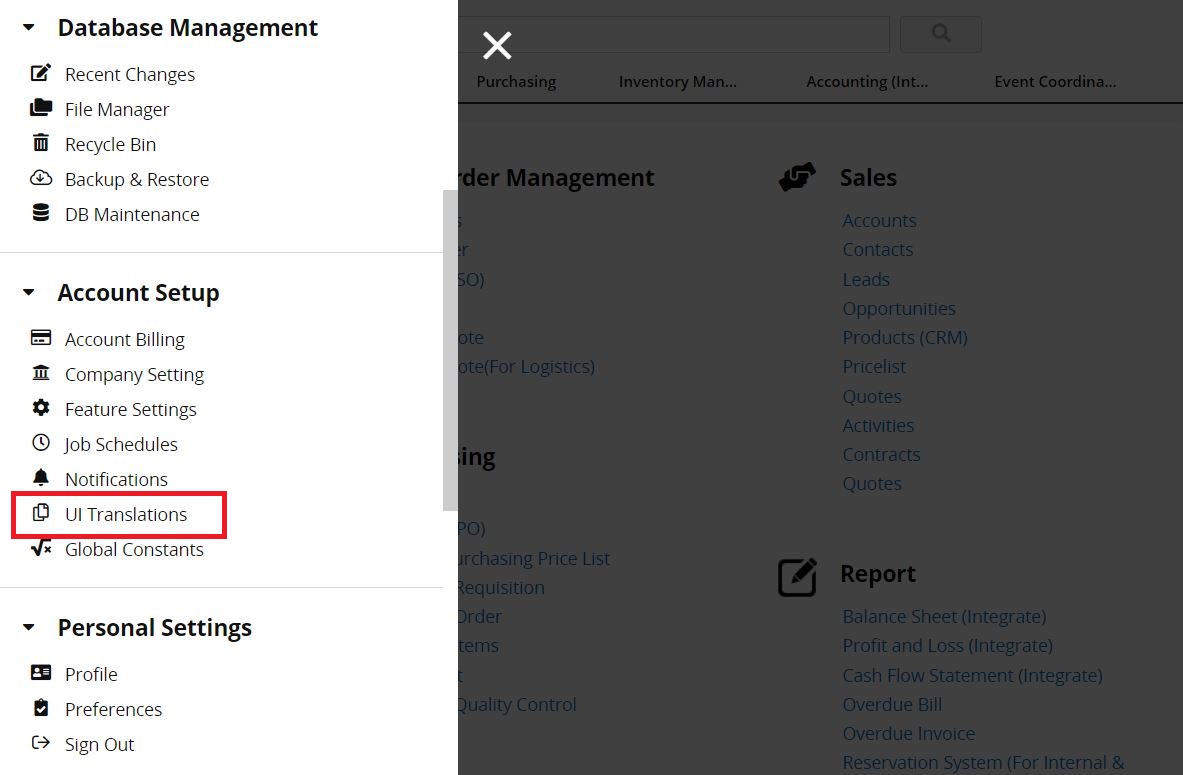The image size is (1183, 775).
Task: Open Recent Changes via its pencil icon
Action: click(x=41, y=73)
